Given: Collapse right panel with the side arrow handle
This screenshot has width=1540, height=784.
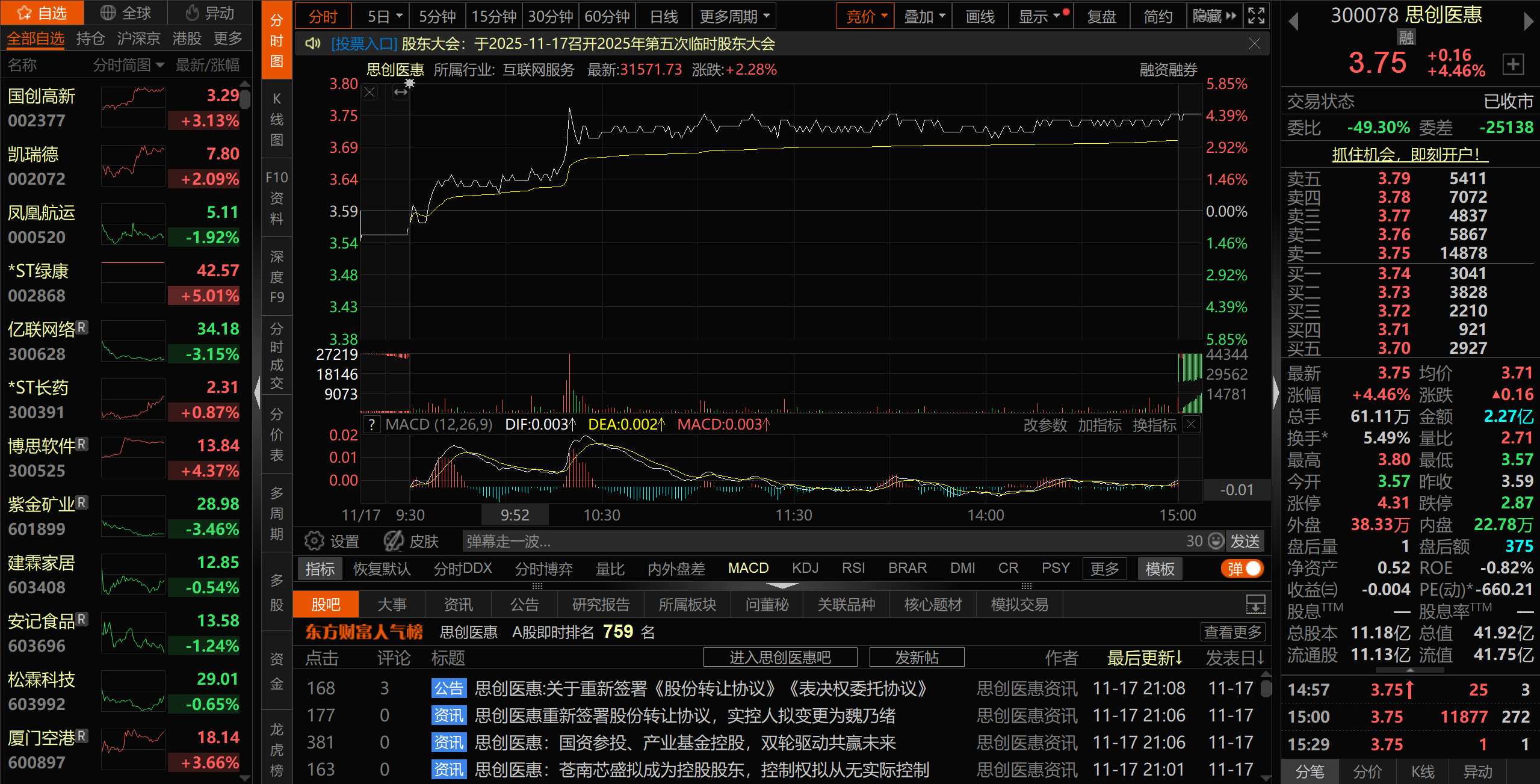Looking at the screenshot, I should (1276, 392).
